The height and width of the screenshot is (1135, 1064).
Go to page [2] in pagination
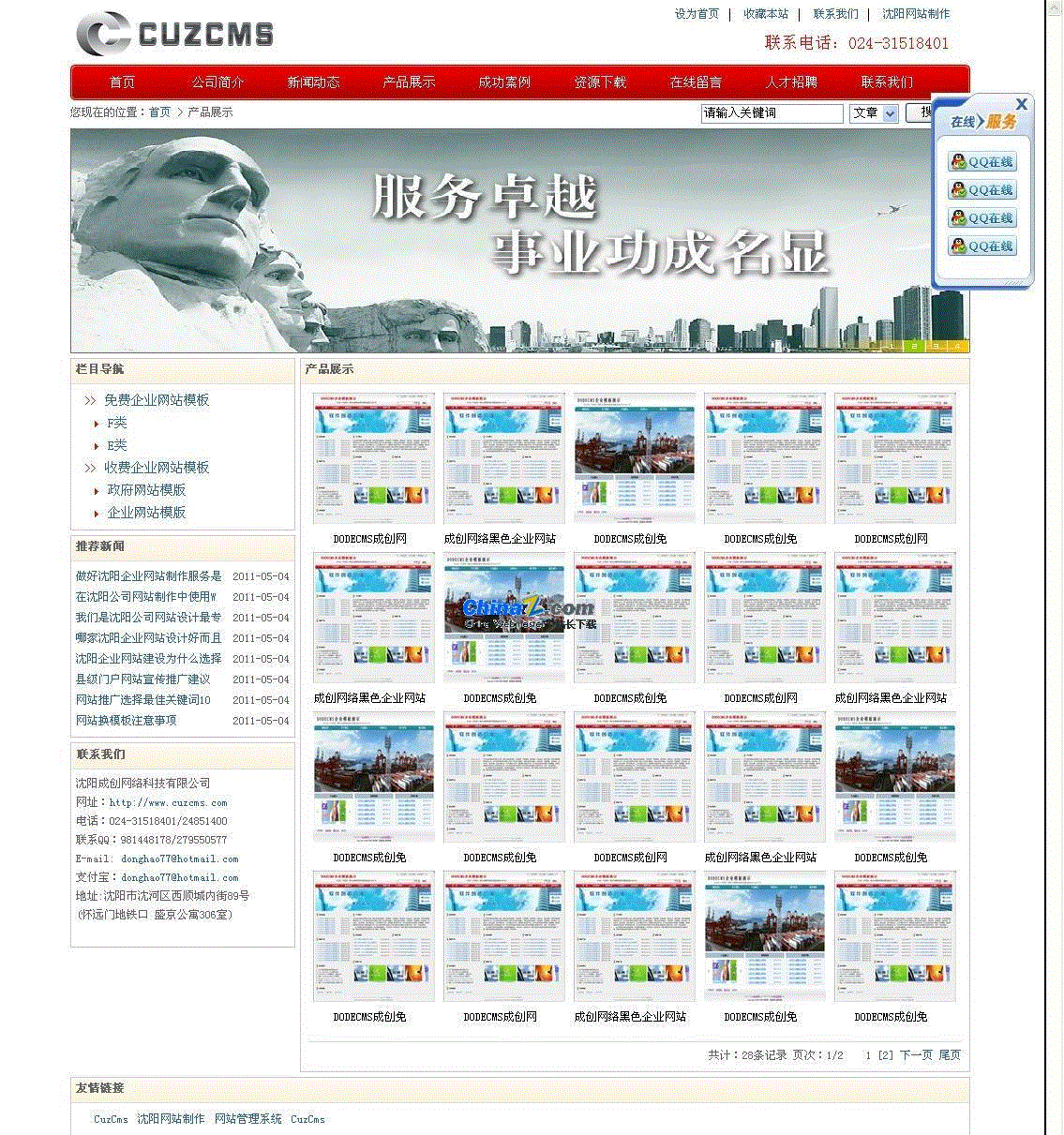pyautogui.click(x=885, y=1056)
